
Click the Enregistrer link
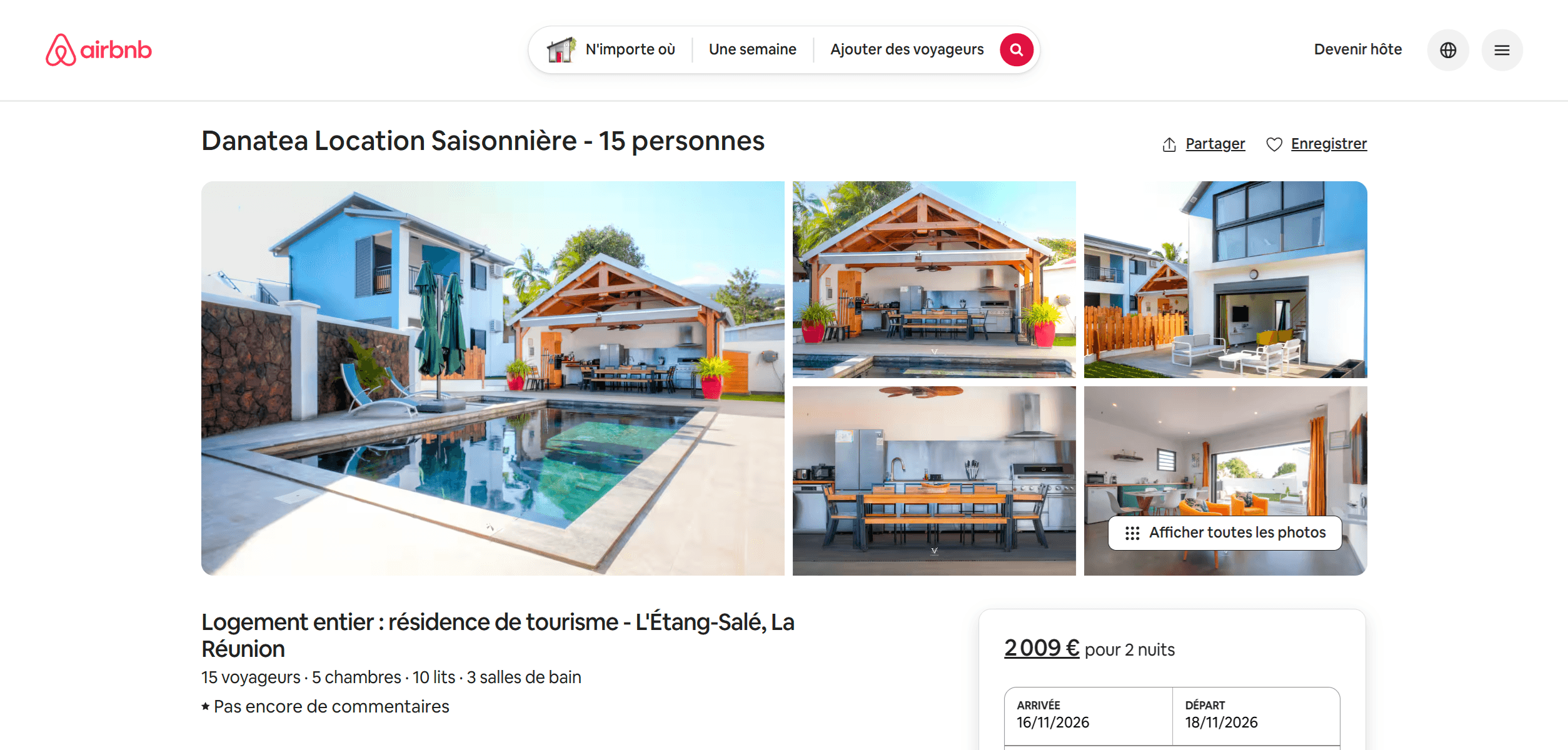pyautogui.click(x=1329, y=144)
